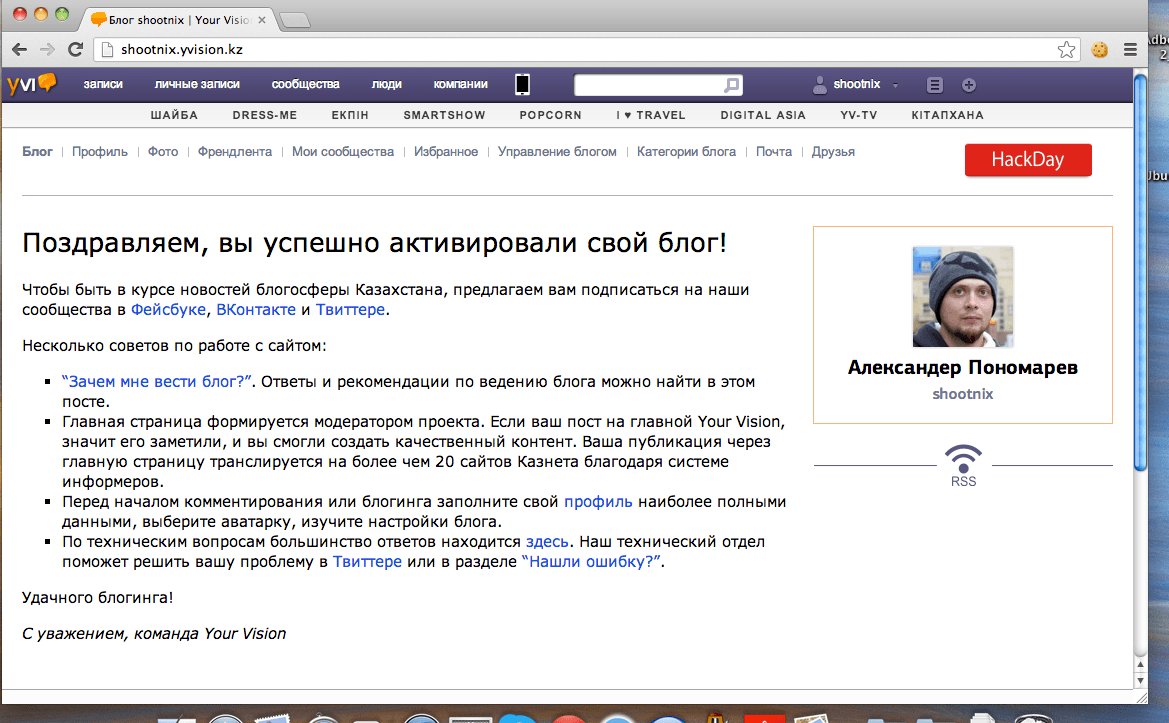Open the здесь link

(x=547, y=542)
